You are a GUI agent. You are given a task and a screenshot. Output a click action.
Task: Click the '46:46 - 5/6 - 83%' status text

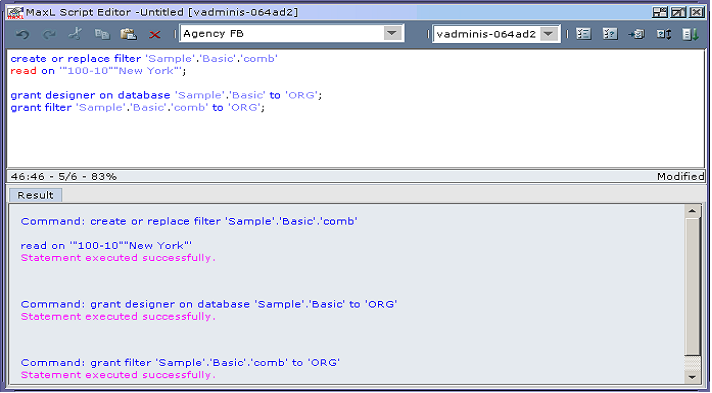64,177
